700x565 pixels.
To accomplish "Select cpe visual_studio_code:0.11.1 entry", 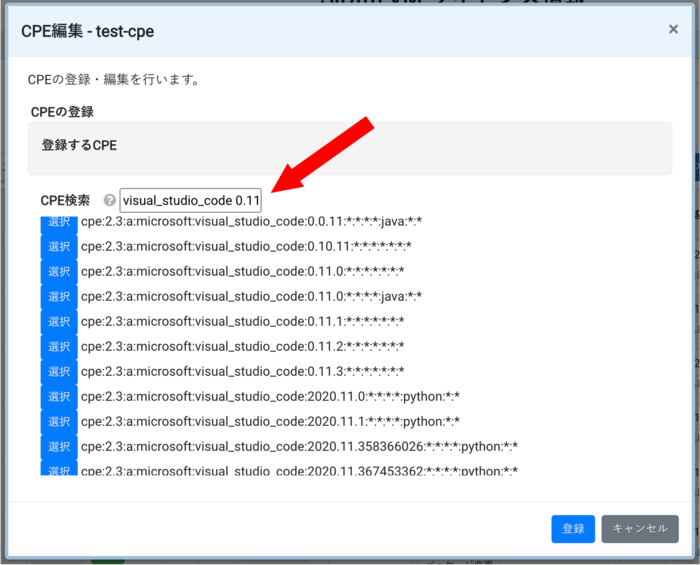I will coord(59,322).
